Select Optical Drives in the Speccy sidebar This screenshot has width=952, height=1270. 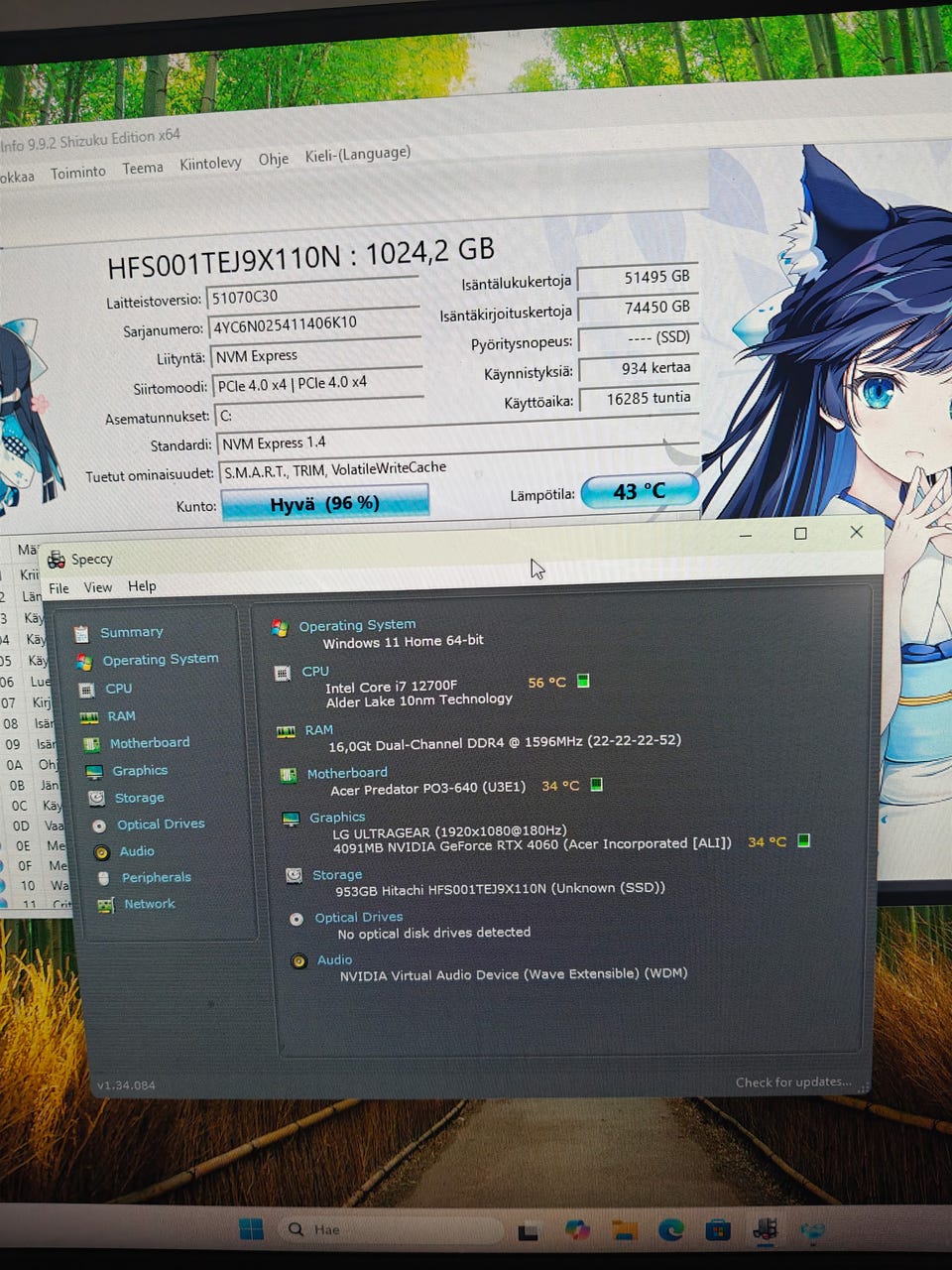tap(161, 824)
